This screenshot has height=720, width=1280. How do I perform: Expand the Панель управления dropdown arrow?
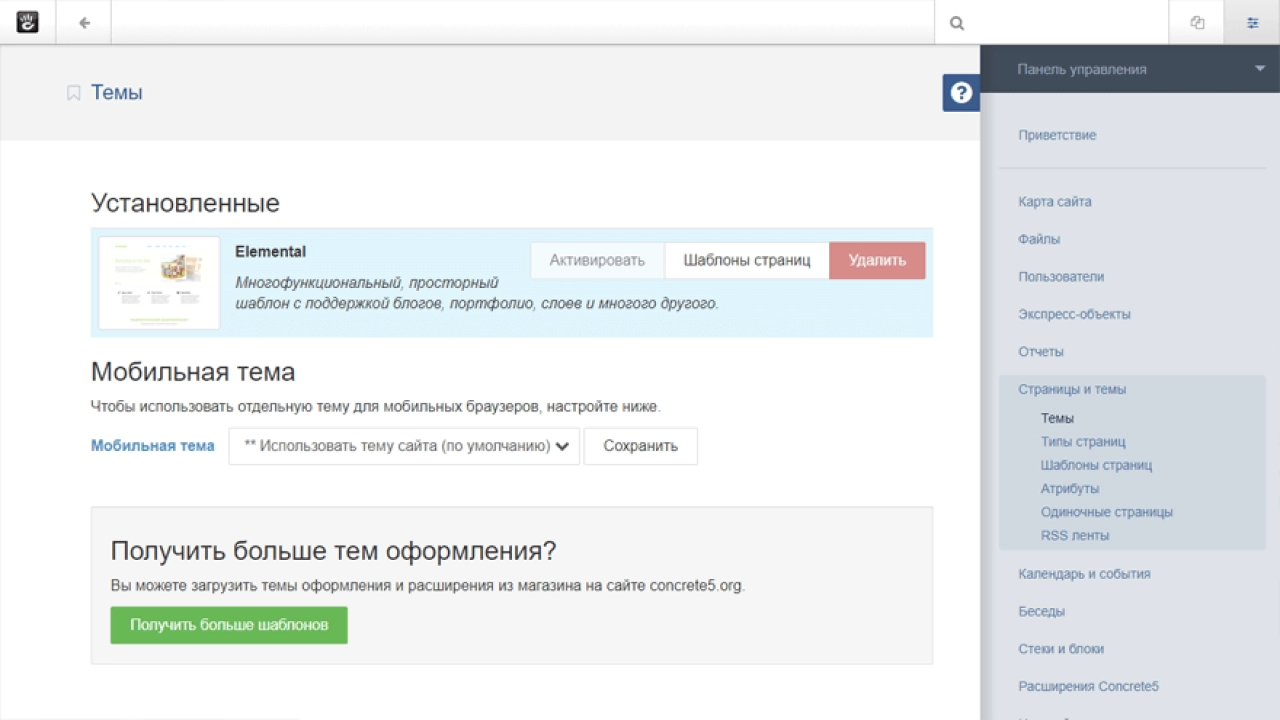[1259, 69]
